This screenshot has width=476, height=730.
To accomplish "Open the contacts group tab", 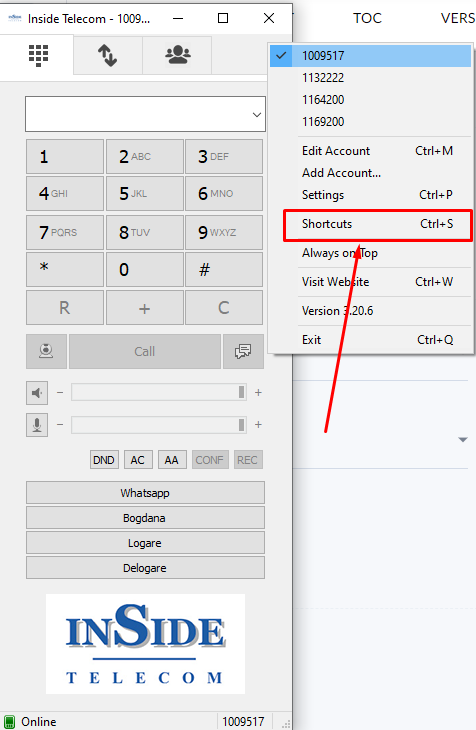I will coord(177,55).
